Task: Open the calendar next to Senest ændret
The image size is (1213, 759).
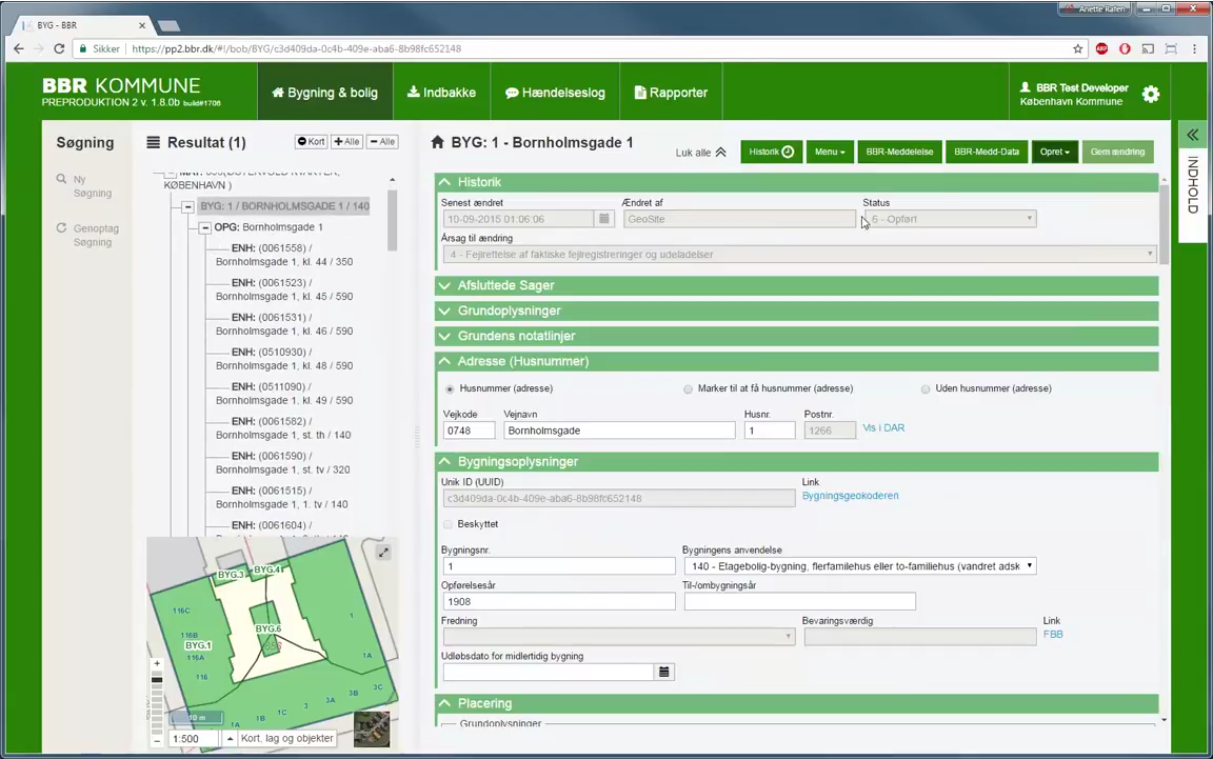Action: tap(604, 218)
